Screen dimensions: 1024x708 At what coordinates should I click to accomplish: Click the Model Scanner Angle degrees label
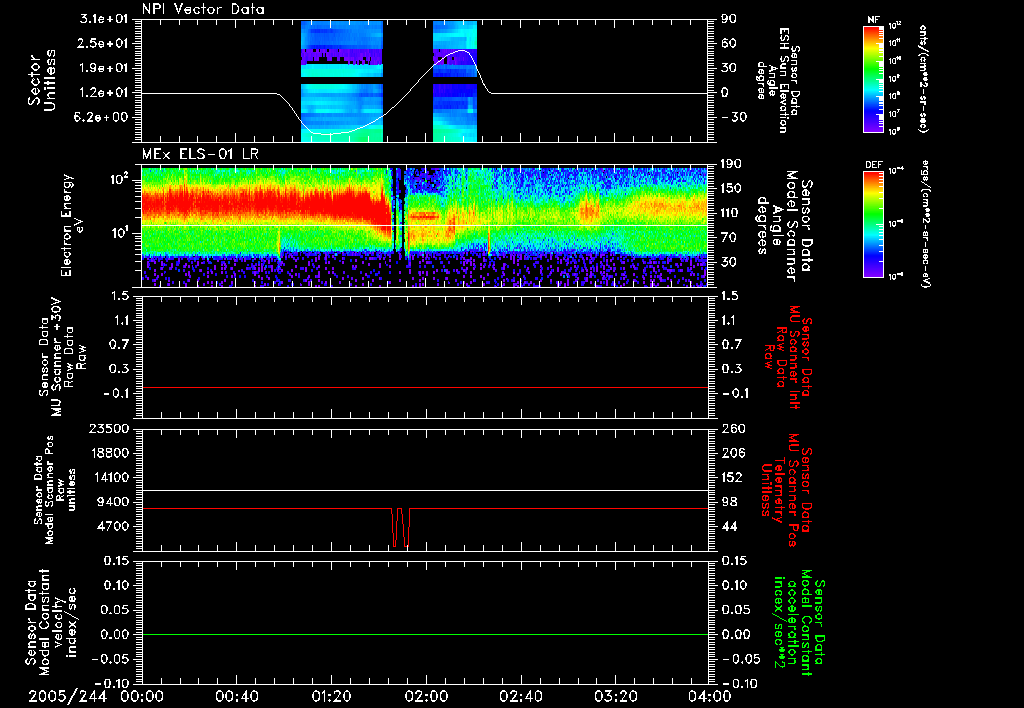click(x=784, y=225)
